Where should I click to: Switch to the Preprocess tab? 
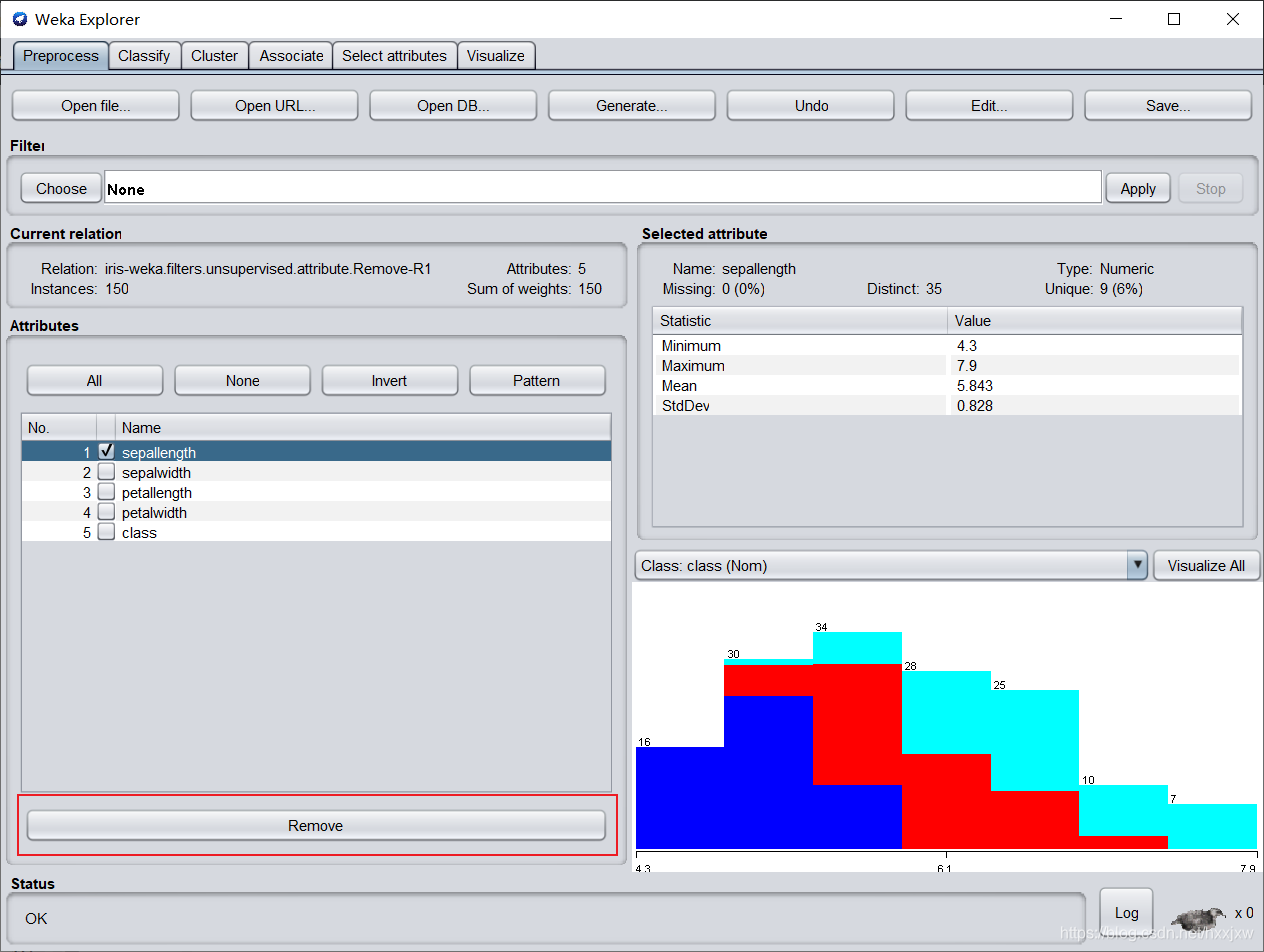(61, 56)
